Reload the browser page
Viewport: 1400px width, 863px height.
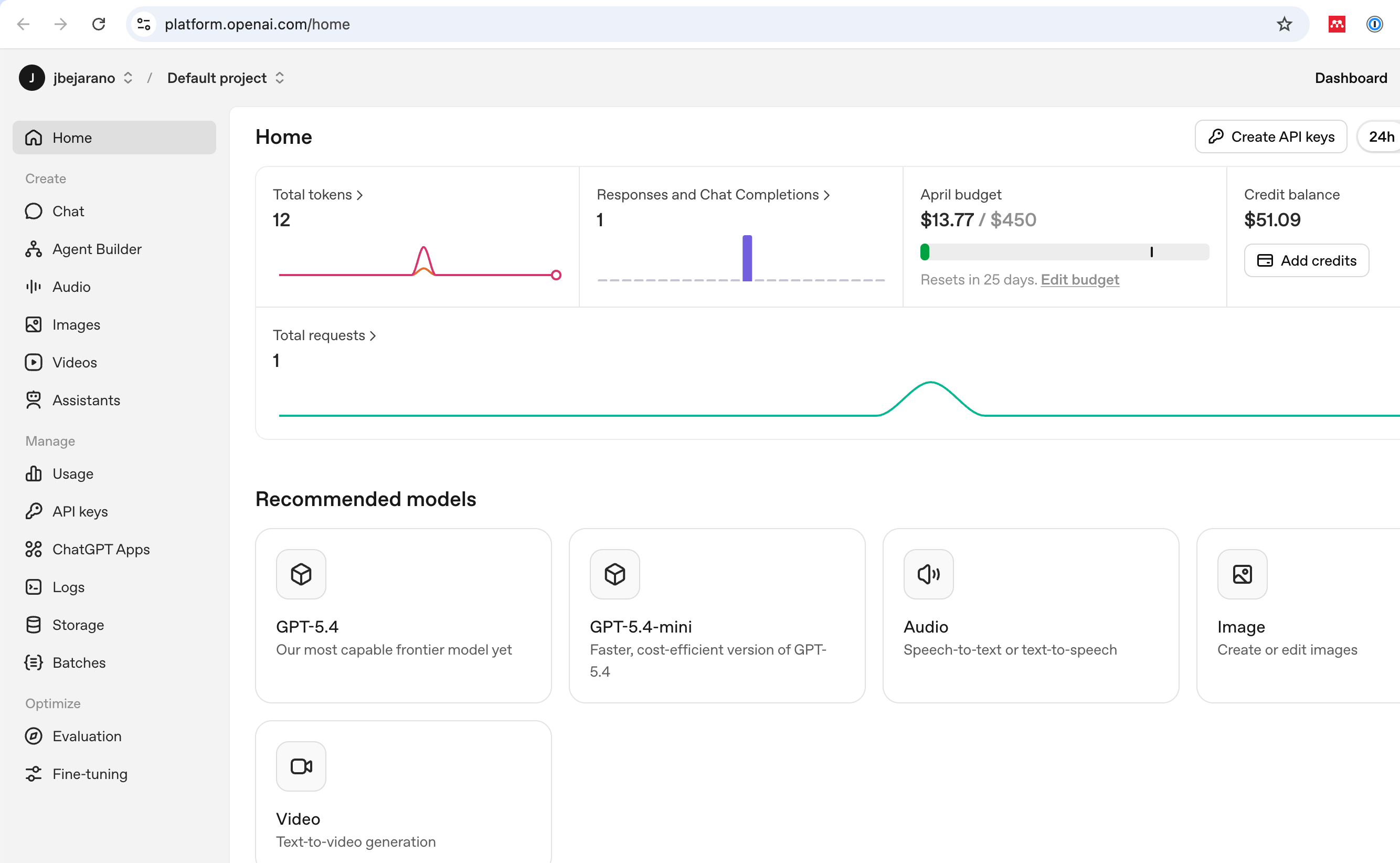[x=99, y=24]
